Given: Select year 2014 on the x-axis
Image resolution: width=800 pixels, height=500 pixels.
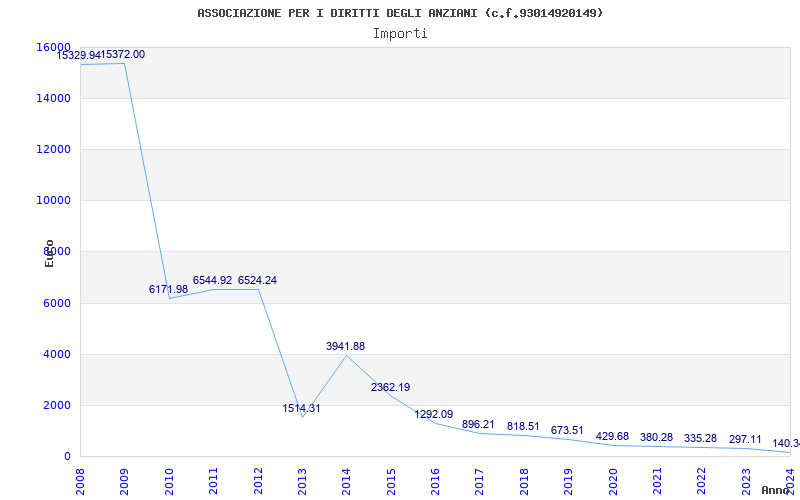Looking at the screenshot, I should (x=346, y=481).
